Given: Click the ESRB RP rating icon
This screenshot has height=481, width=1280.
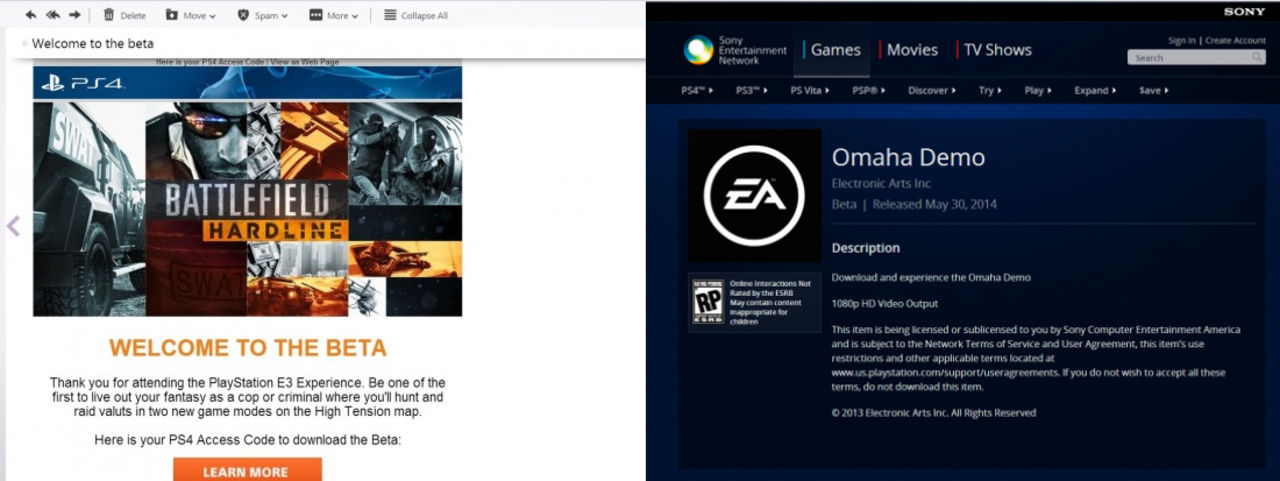Looking at the screenshot, I should (x=708, y=302).
